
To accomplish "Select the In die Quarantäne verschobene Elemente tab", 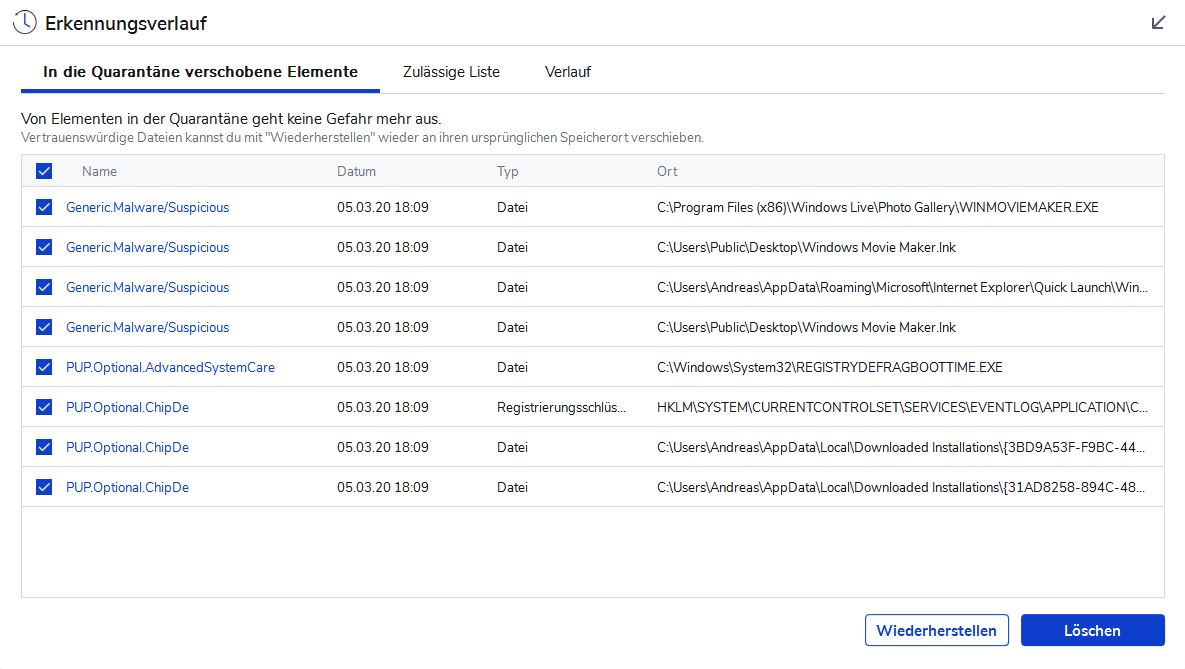I will click(x=200, y=72).
